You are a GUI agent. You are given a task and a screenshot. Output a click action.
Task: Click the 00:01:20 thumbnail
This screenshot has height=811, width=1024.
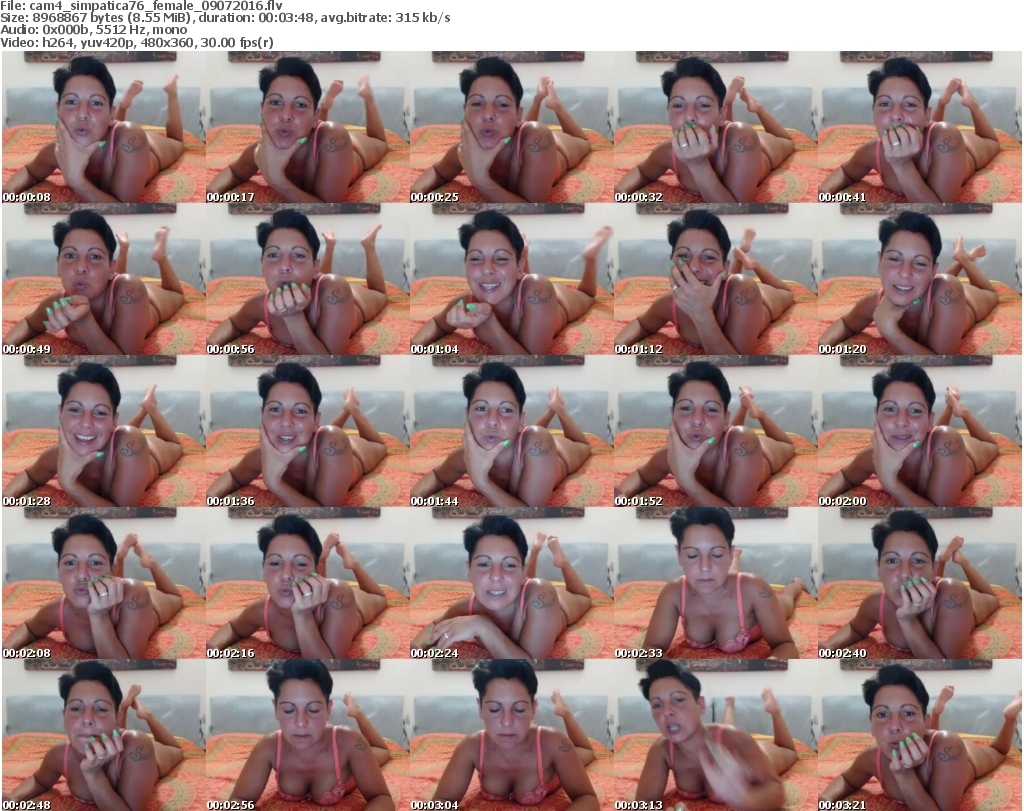[x=920, y=279]
